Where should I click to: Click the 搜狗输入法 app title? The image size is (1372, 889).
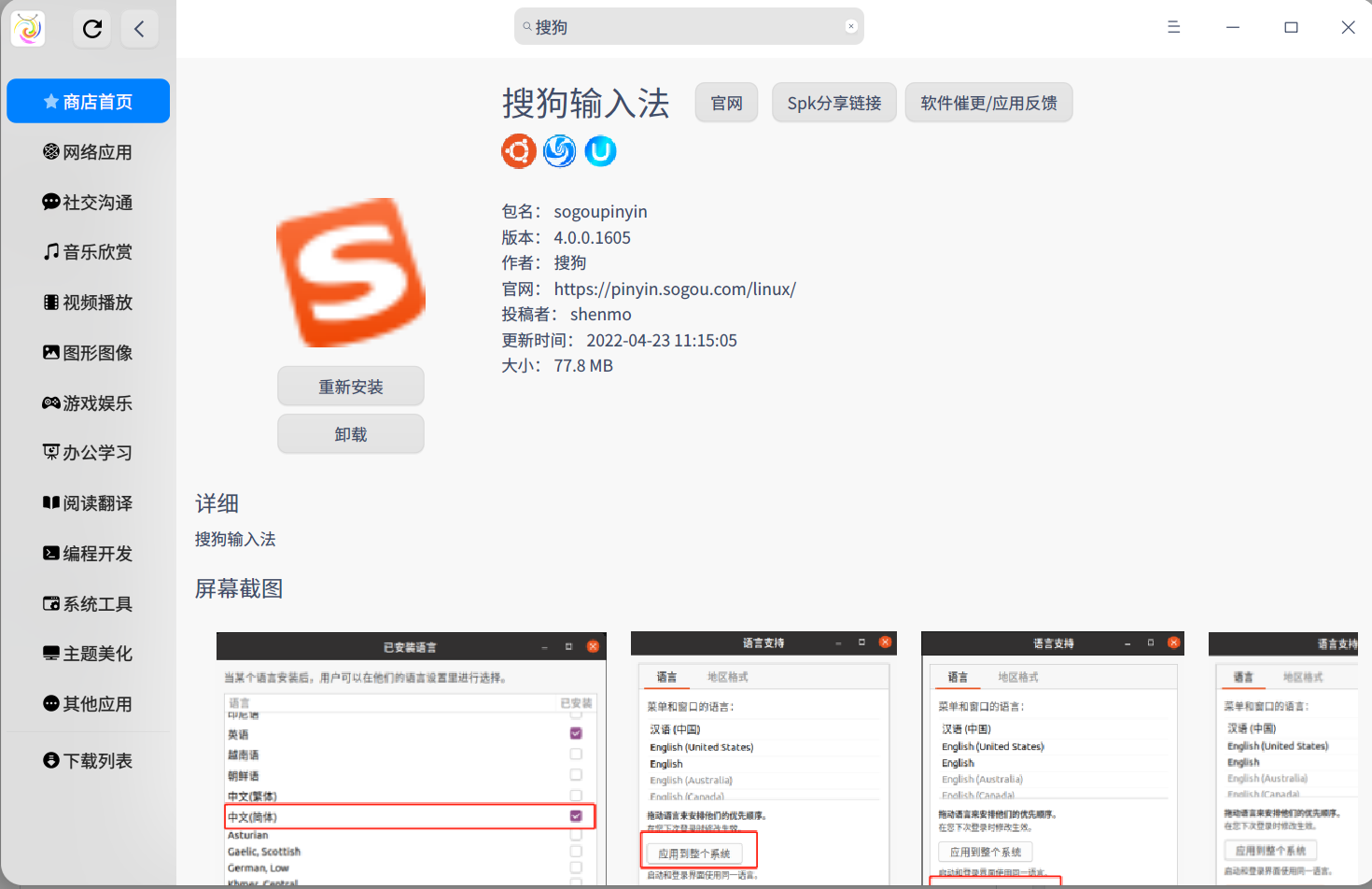(586, 103)
